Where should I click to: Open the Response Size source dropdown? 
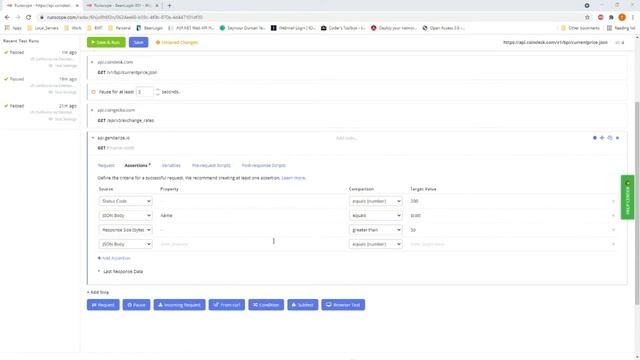pyautogui.click(x=125, y=230)
